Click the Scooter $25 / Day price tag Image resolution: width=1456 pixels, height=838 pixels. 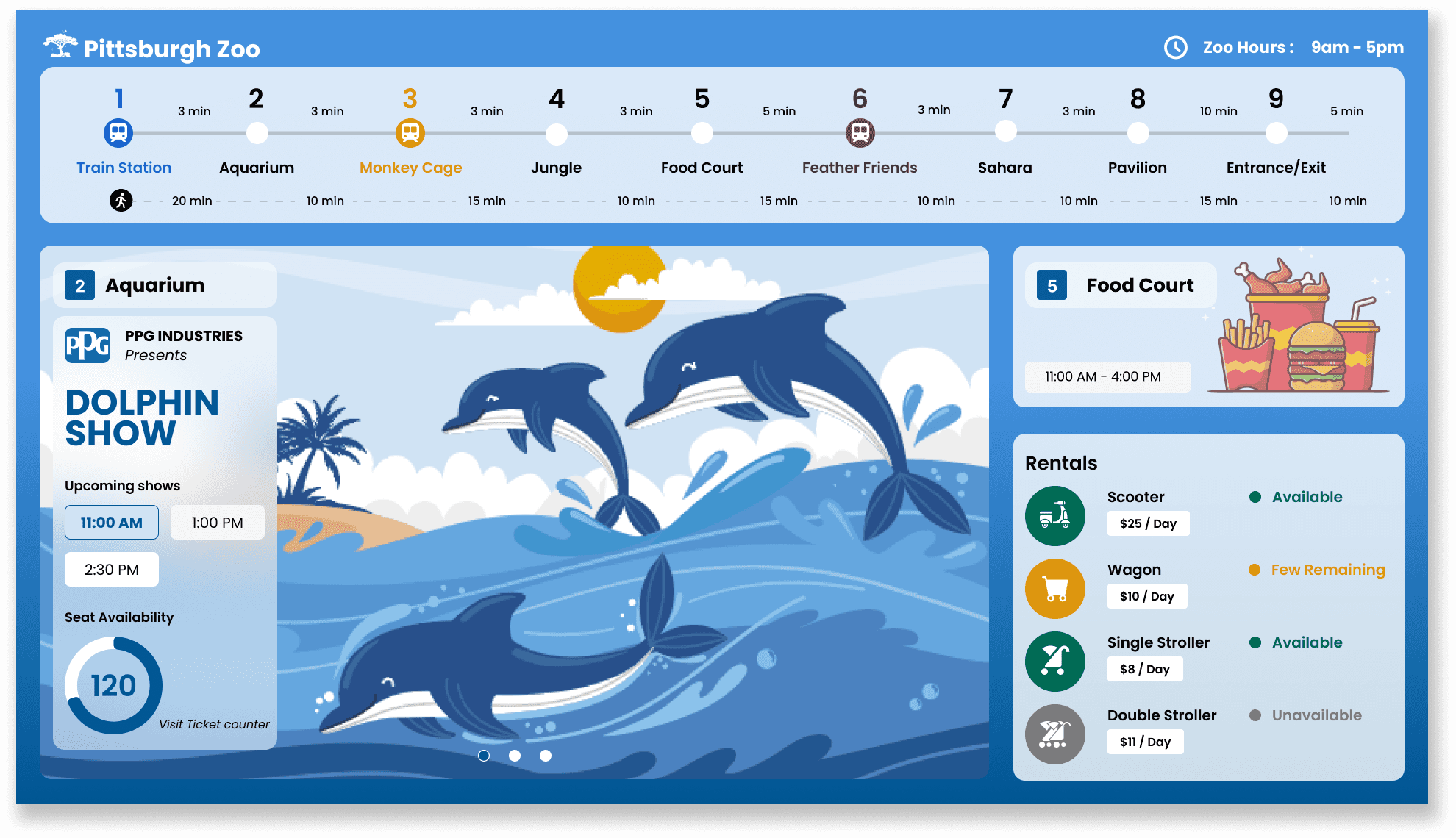(1148, 523)
